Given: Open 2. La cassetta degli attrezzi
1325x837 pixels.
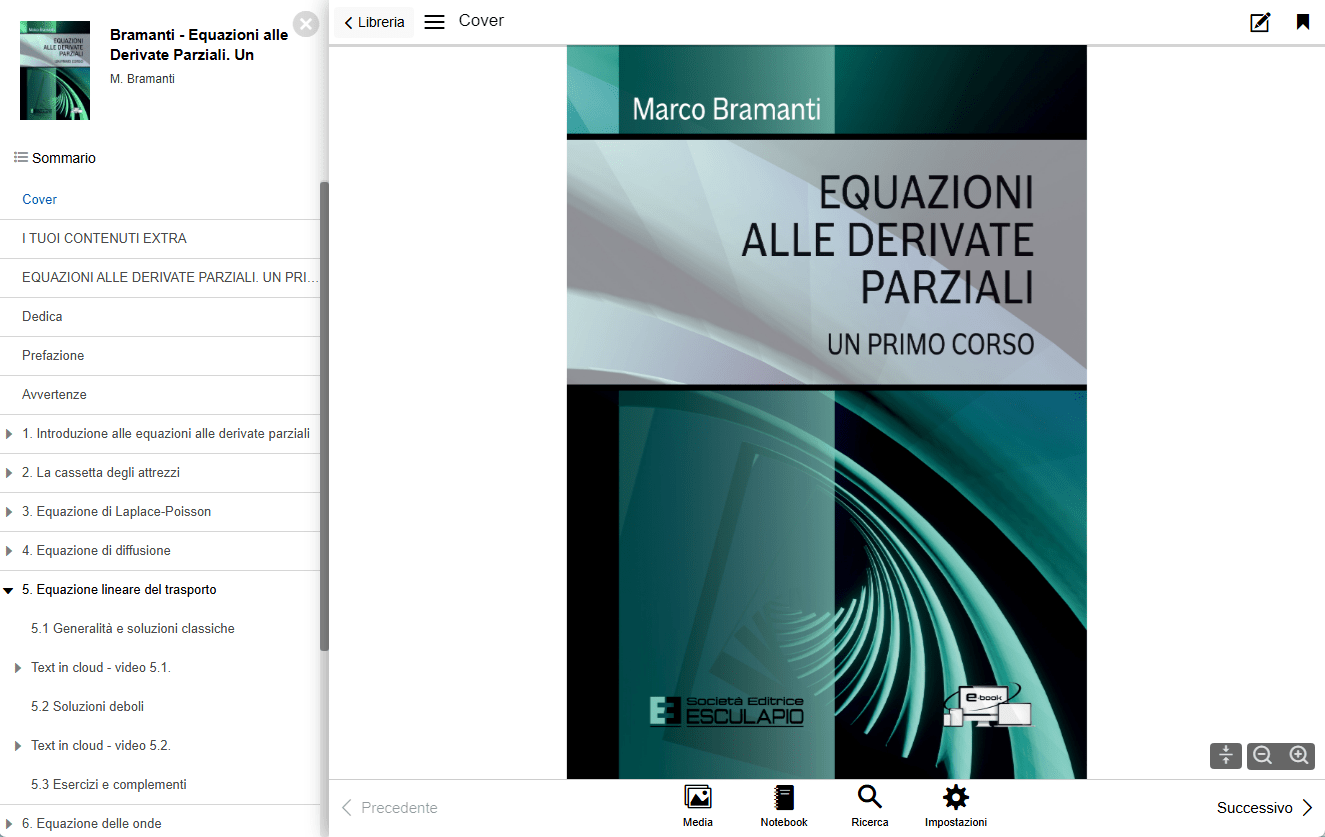Looking at the screenshot, I should point(101,473).
